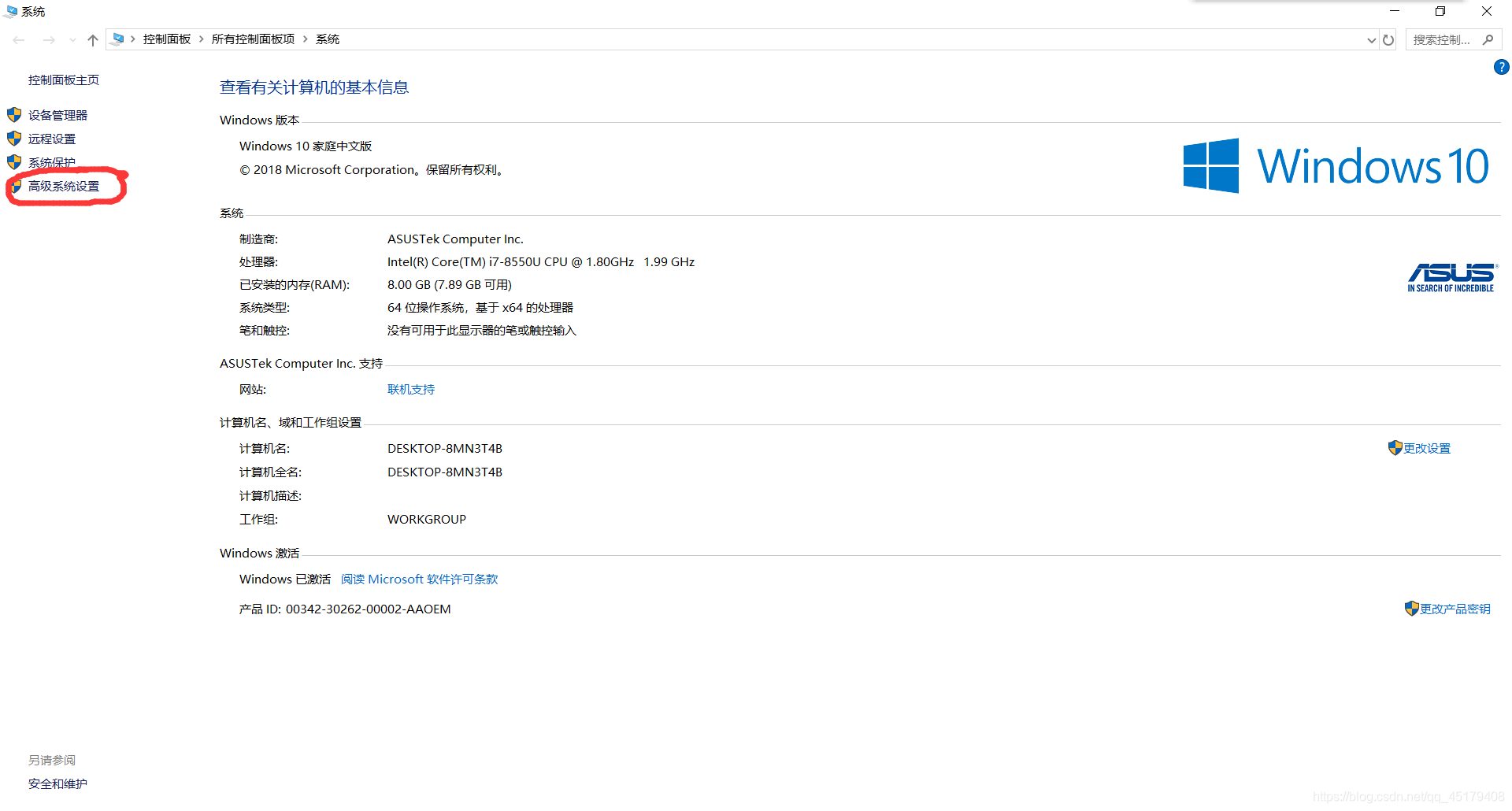Image resolution: width=1512 pixels, height=811 pixels.
Task: Click 更改产品密钥 link
Action: [x=1455, y=609]
